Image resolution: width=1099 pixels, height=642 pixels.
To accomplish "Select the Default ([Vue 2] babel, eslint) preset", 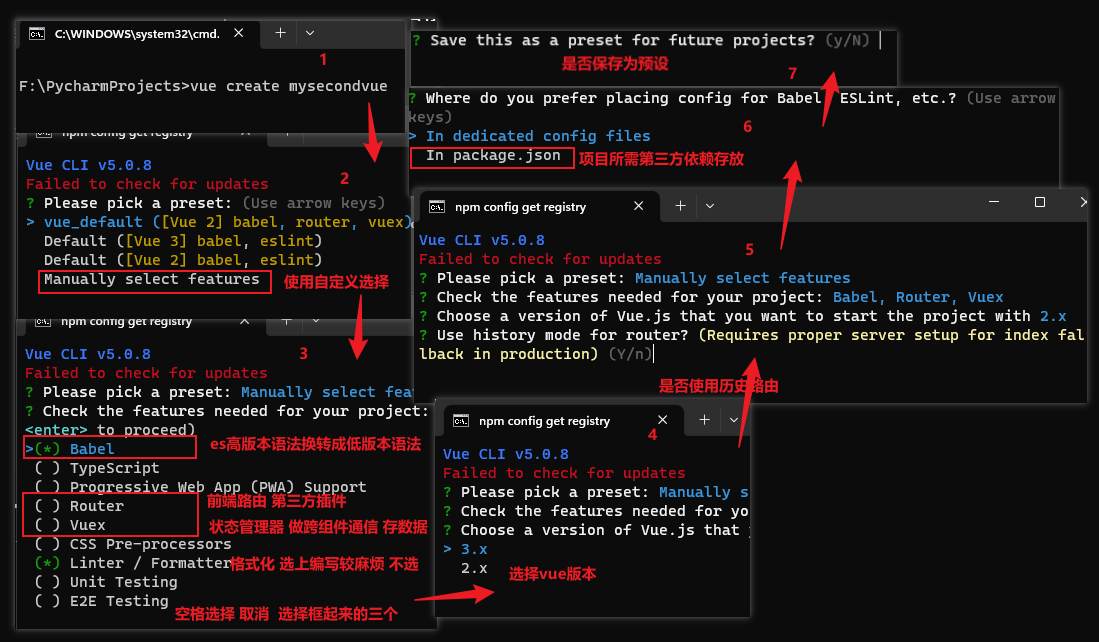I will [x=183, y=260].
